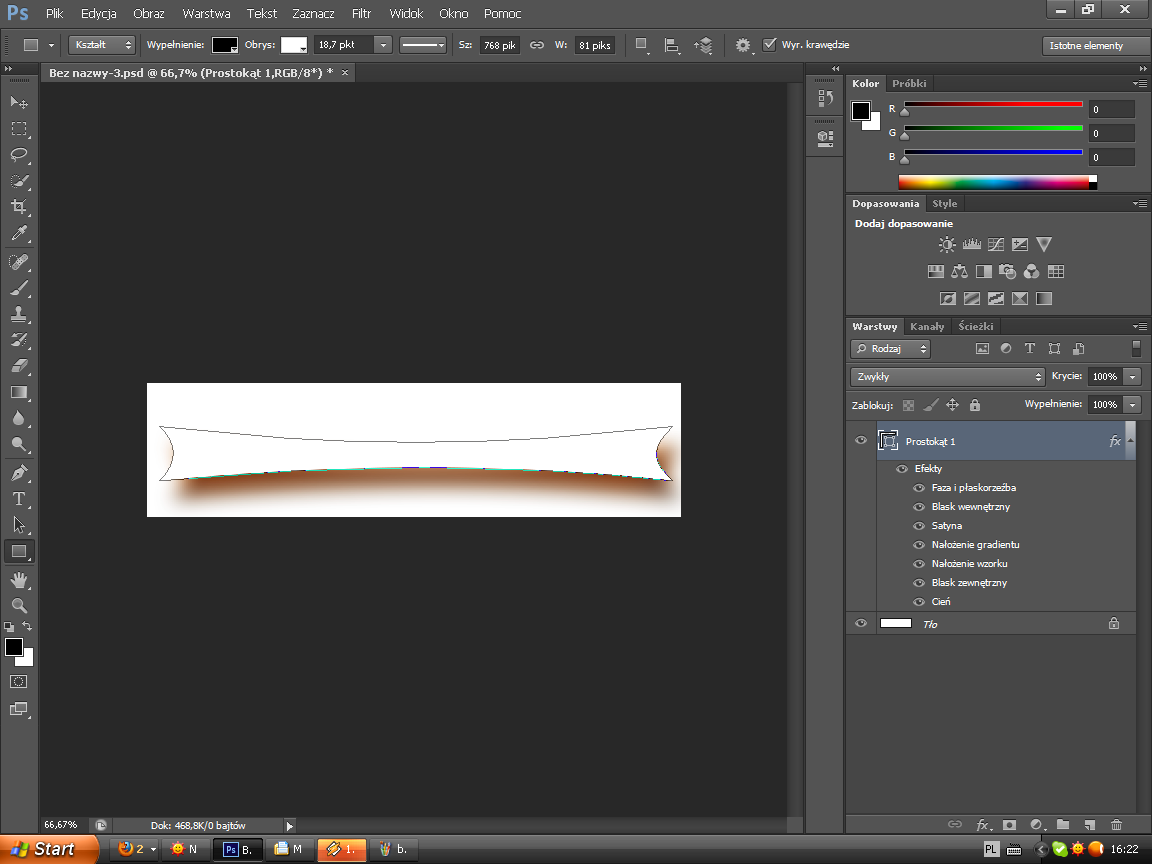Select the Quick Selection tool
This screenshot has width=1152, height=864.
click(x=19, y=181)
